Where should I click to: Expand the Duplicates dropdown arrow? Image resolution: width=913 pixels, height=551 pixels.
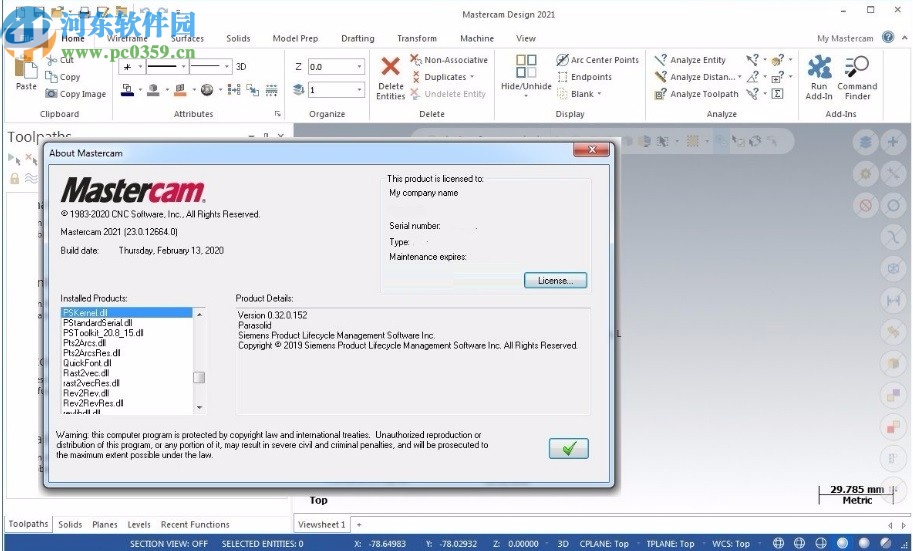(x=472, y=77)
